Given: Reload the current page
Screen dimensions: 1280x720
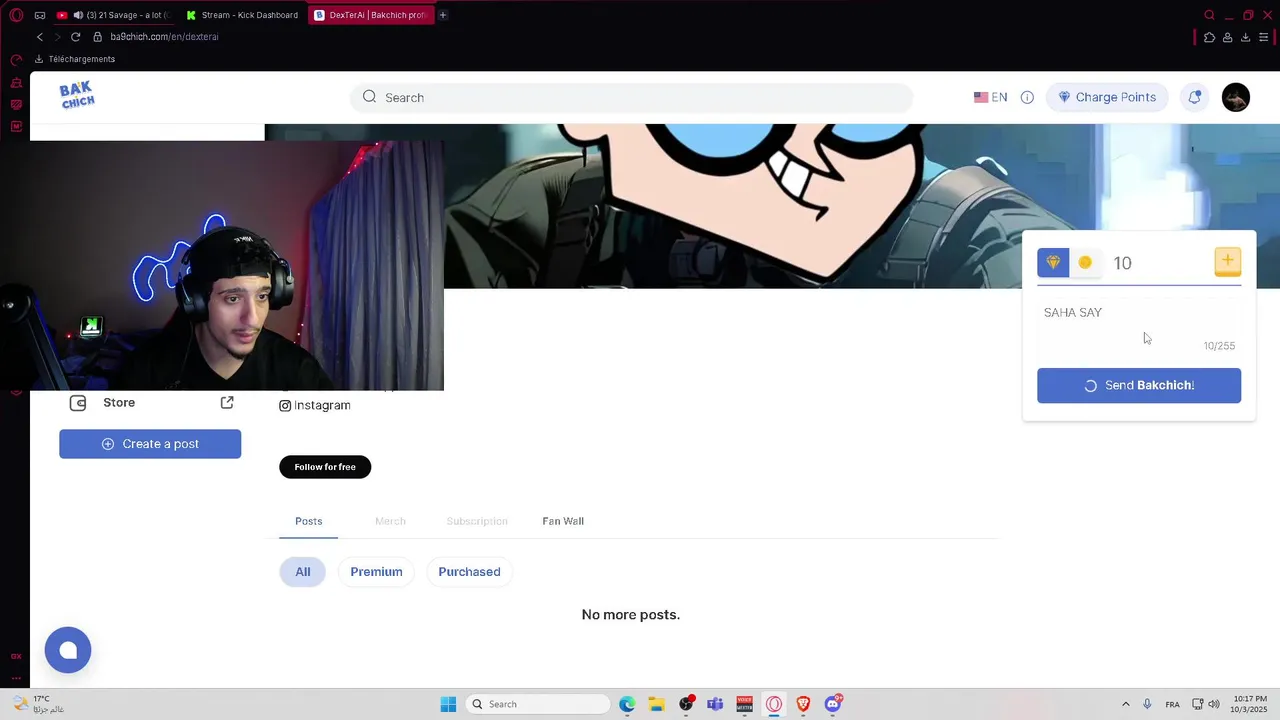Looking at the screenshot, I should (x=75, y=37).
